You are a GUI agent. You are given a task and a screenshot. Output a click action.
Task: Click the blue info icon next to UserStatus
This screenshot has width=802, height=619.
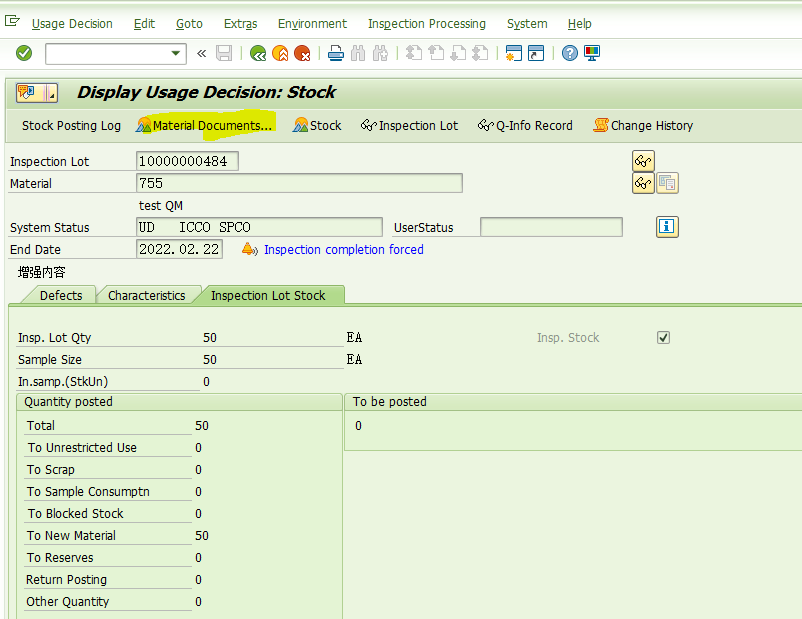(x=667, y=227)
